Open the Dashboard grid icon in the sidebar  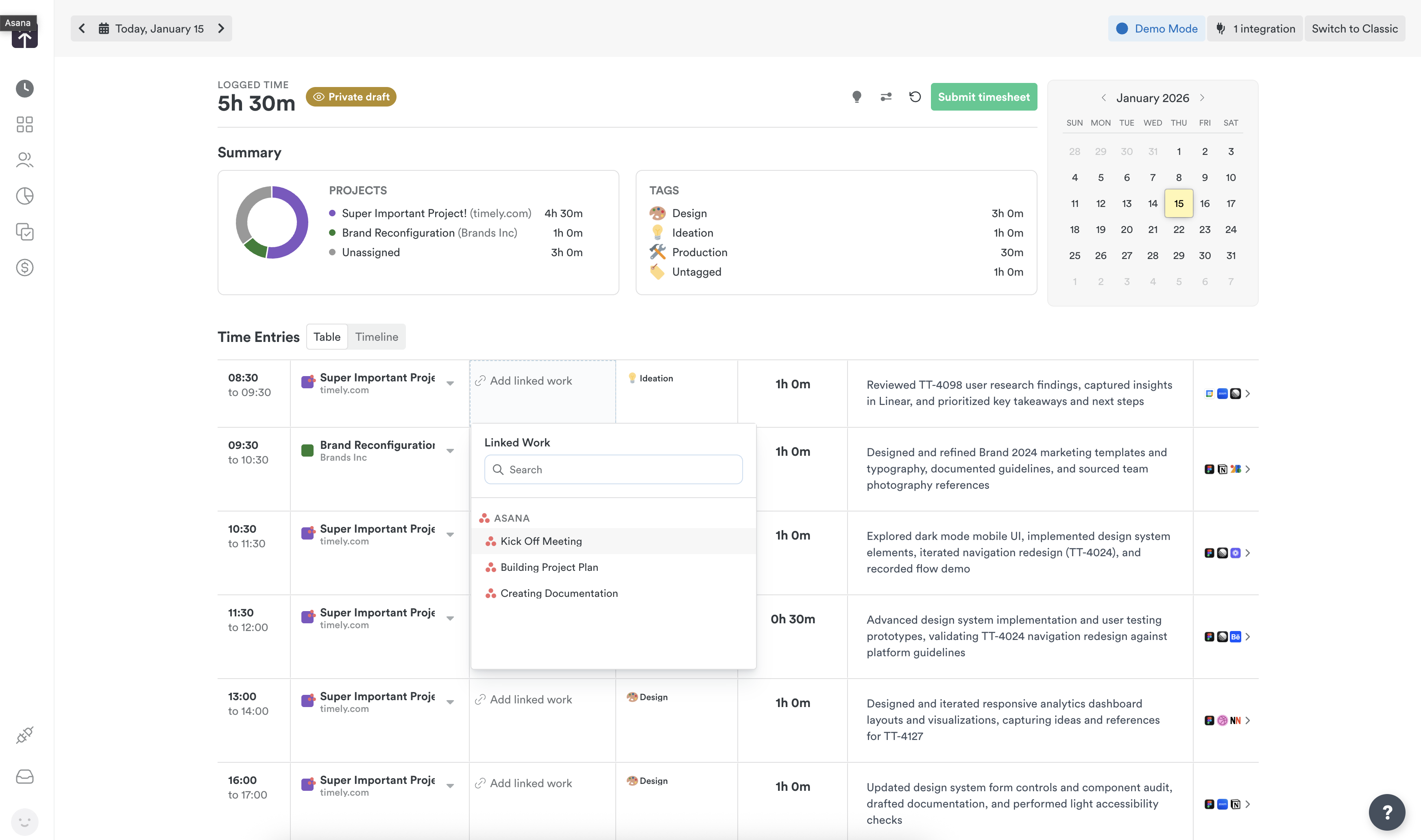coord(24,124)
